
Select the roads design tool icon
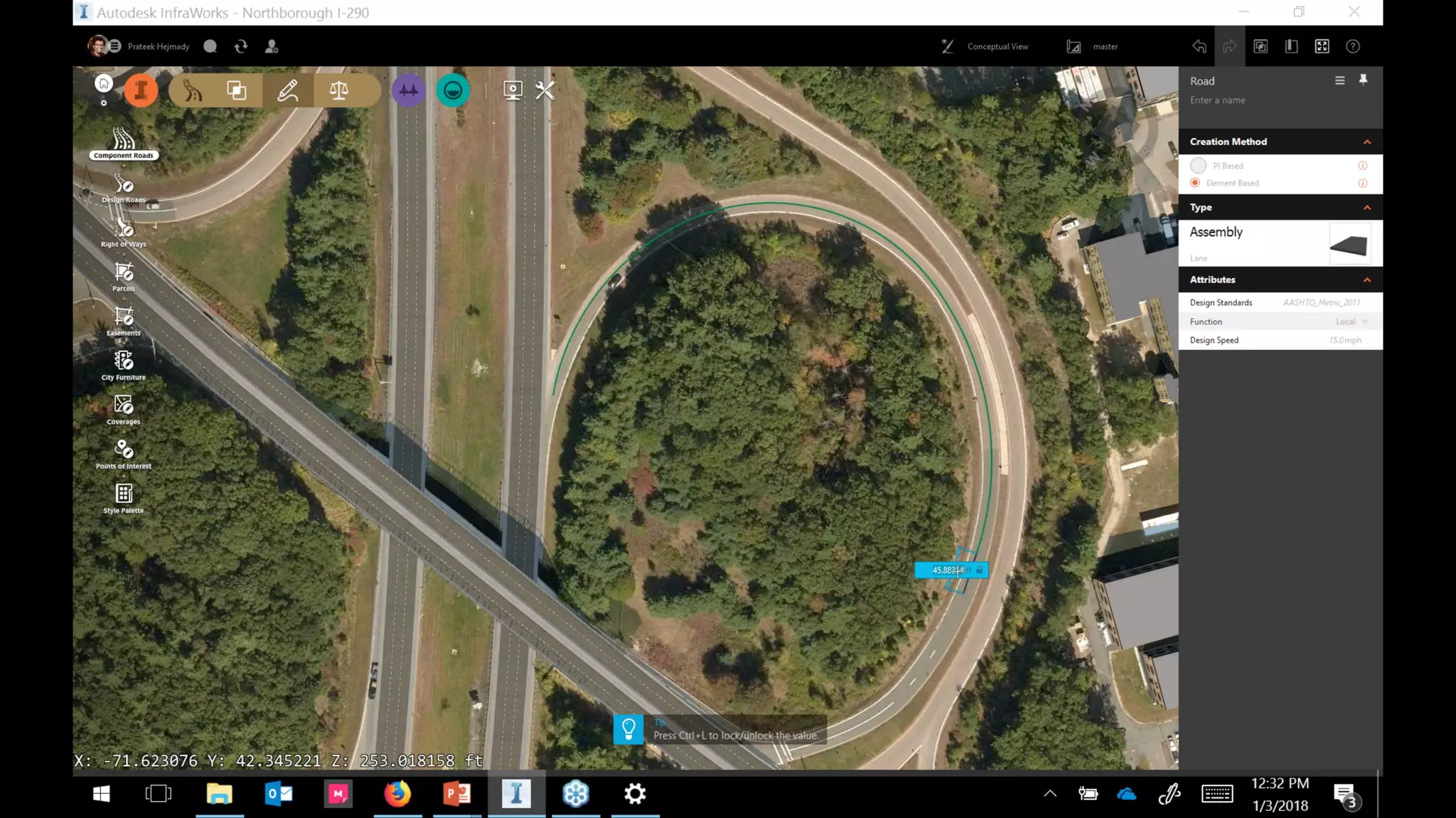click(x=192, y=90)
